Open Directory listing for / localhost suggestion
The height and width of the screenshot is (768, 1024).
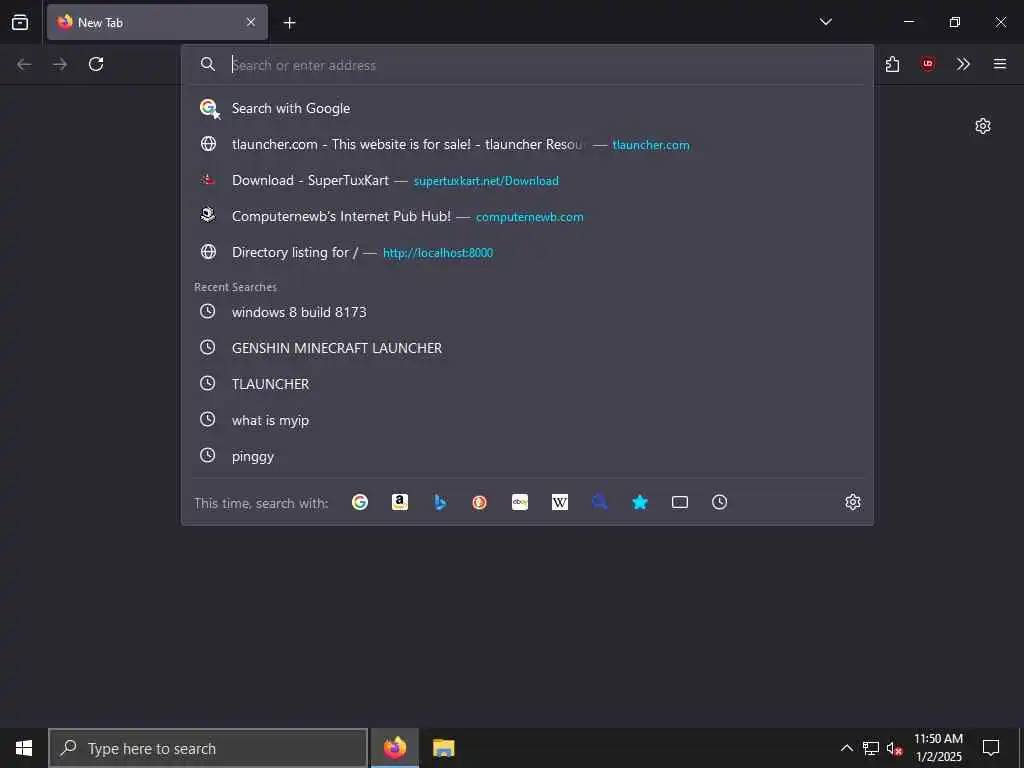(527, 252)
